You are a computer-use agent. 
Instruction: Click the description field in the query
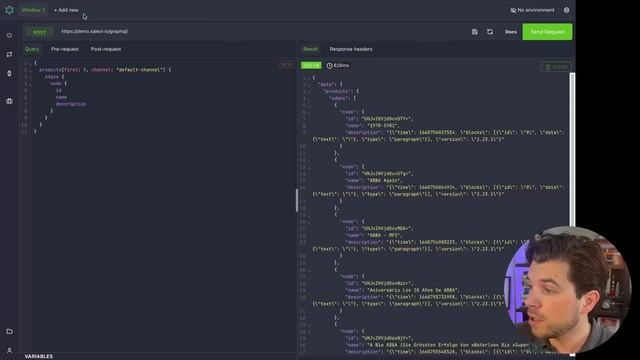coord(71,104)
